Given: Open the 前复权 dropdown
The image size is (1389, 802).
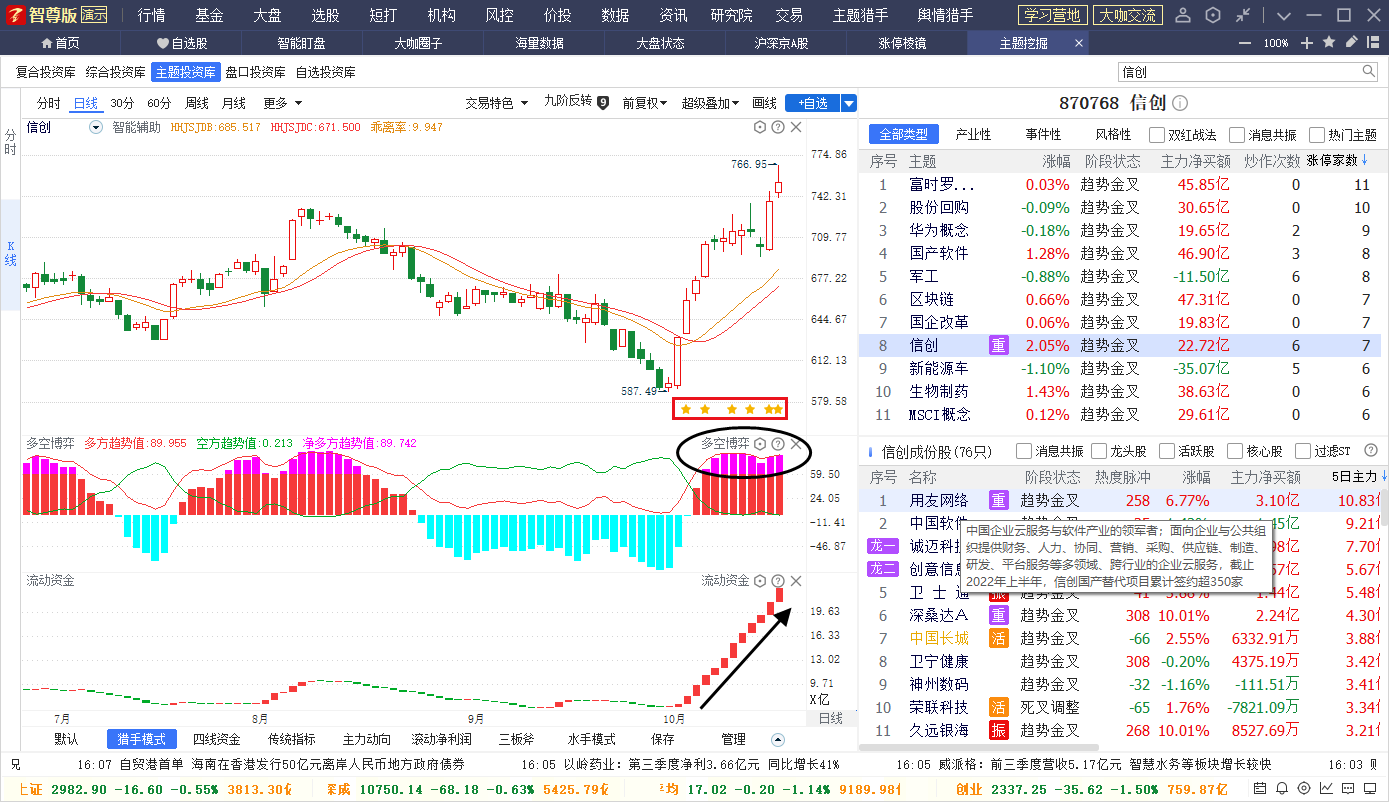Looking at the screenshot, I should coord(645,103).
